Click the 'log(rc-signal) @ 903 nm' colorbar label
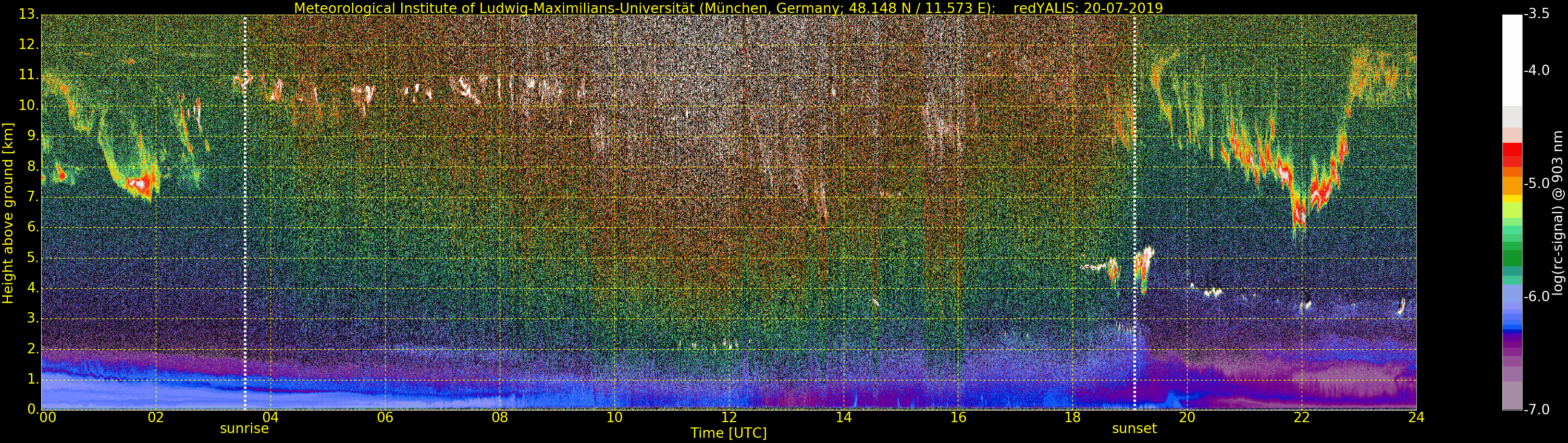The width and height of the screenshot is (1568, 443). 1558,212
